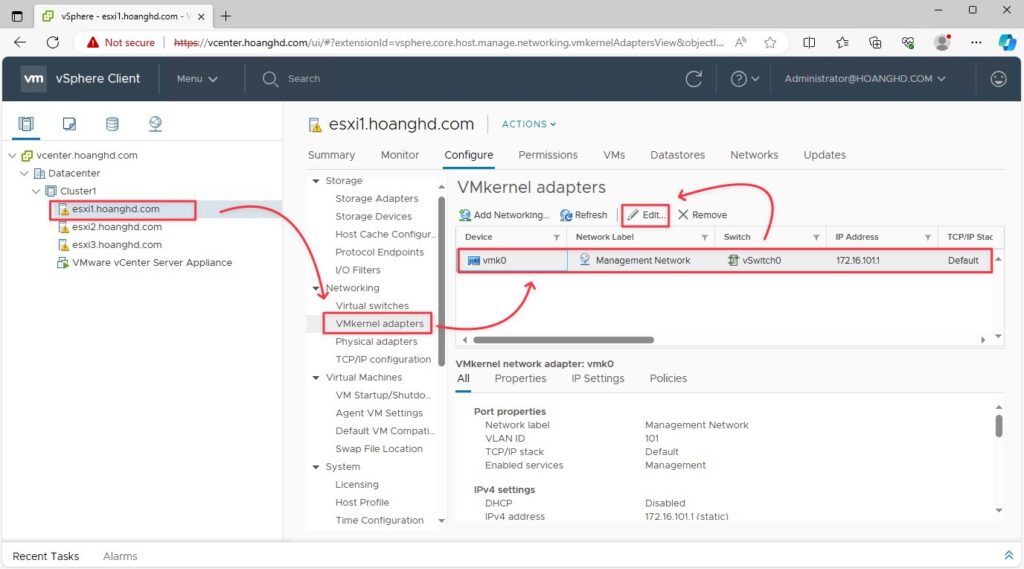Open the Menu dropdown
The image size is (1024, 569).
(197, 78)
